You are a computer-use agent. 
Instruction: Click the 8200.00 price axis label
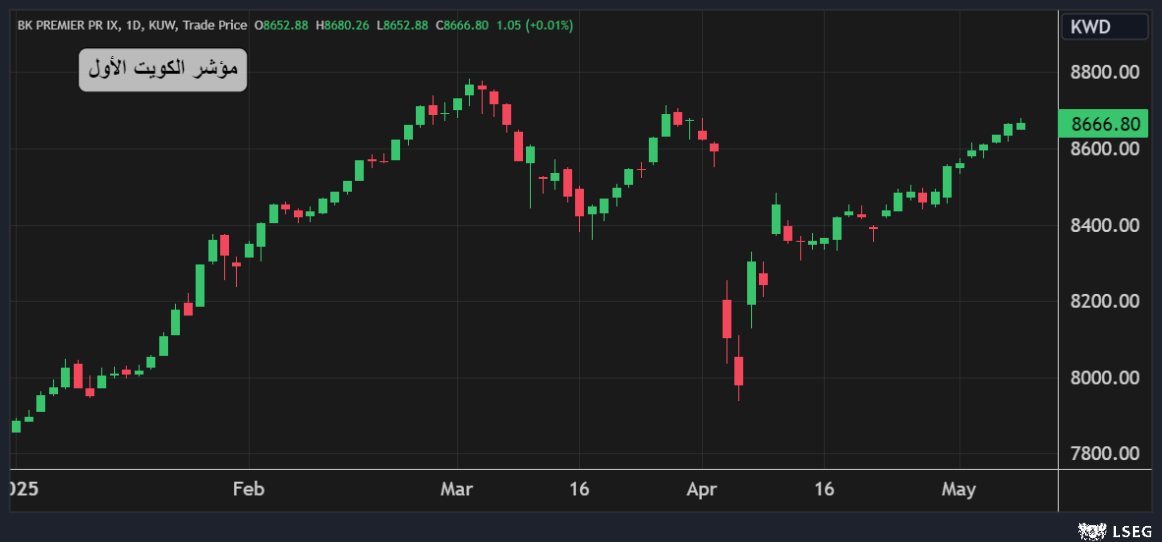pyautogui.click(x=1104, y=302)
